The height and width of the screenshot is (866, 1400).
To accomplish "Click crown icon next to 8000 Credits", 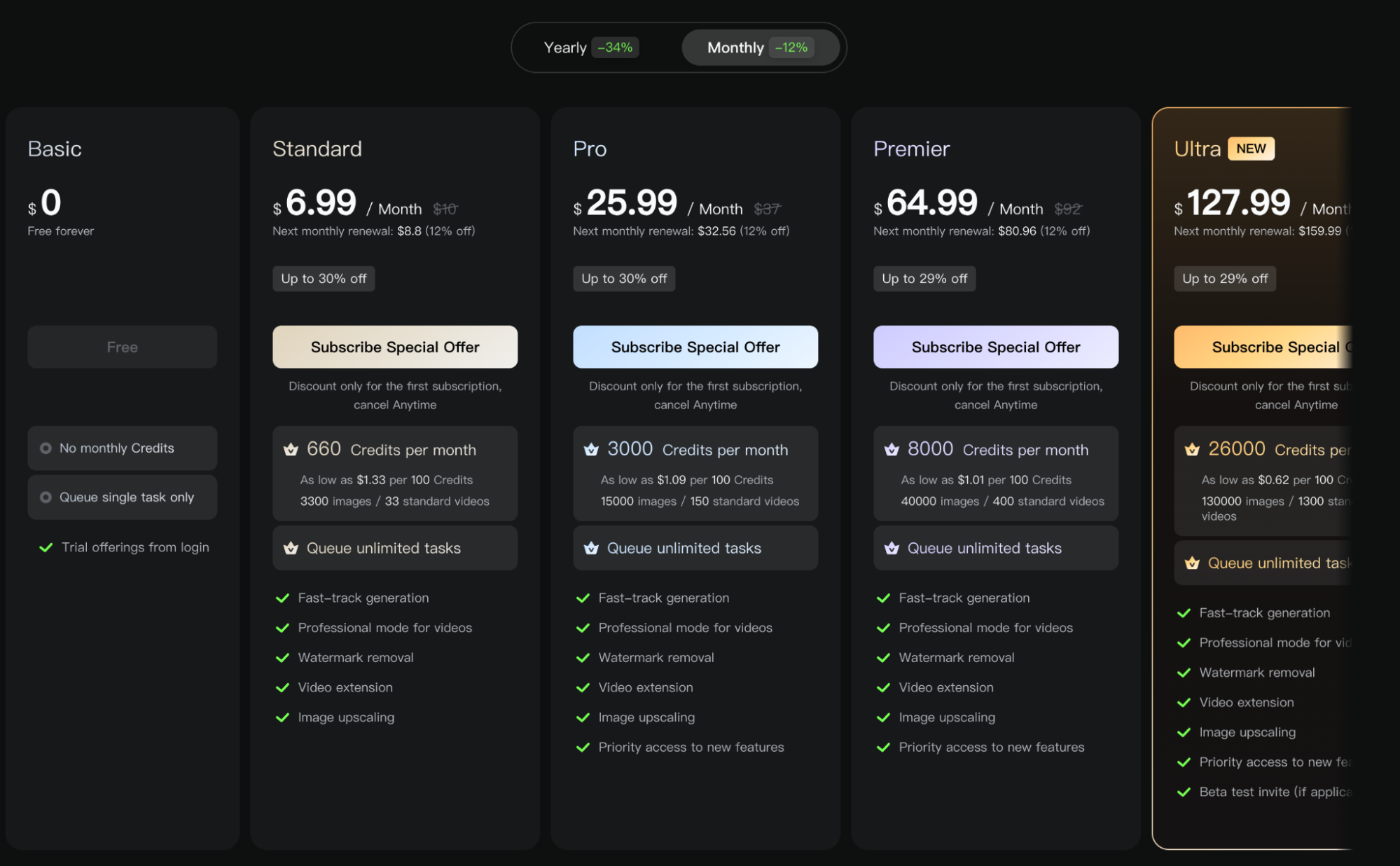I will [x=892, y=450].
